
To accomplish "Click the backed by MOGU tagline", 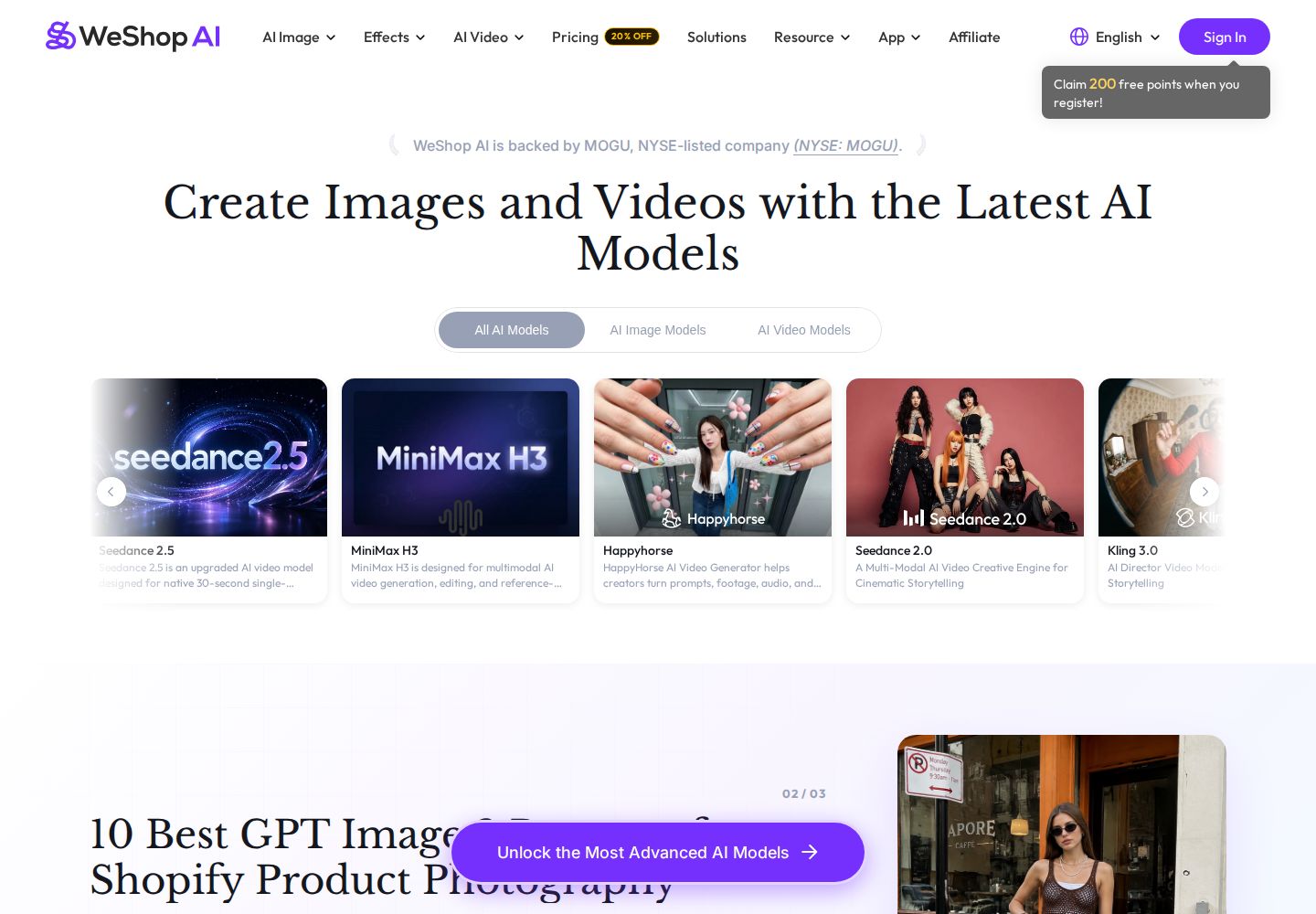I will [658, 145].
